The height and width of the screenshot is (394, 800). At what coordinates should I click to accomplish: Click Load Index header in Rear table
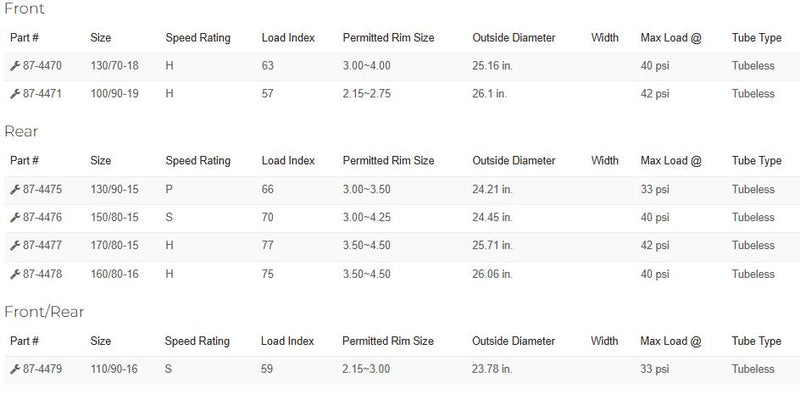pos(288,161)
